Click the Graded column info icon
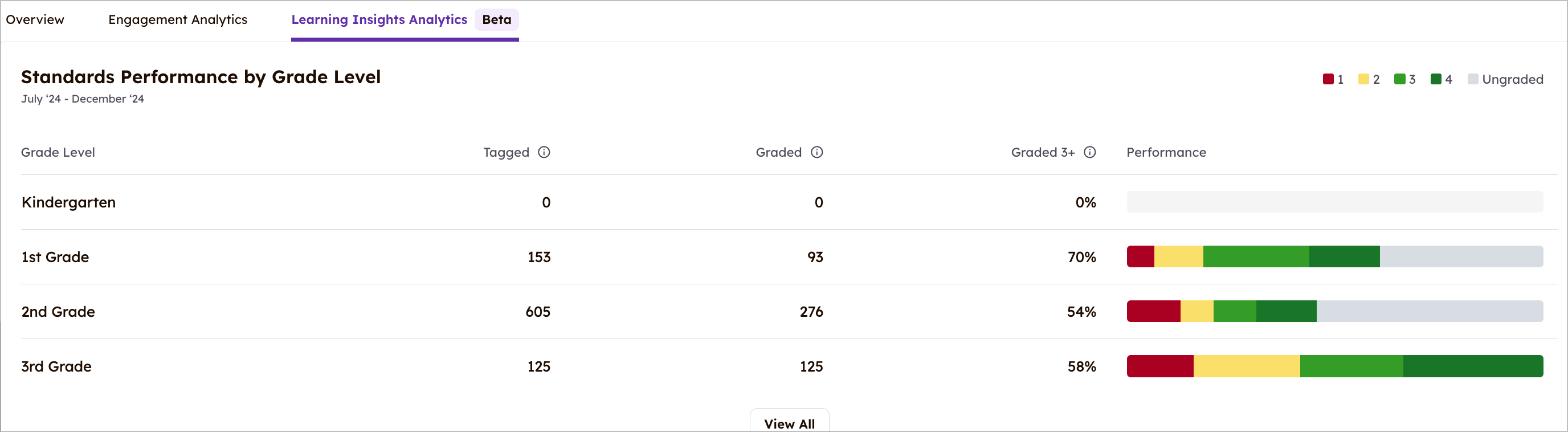Image resolution: width=1568 pixels, height=432 pixels. 816,153
